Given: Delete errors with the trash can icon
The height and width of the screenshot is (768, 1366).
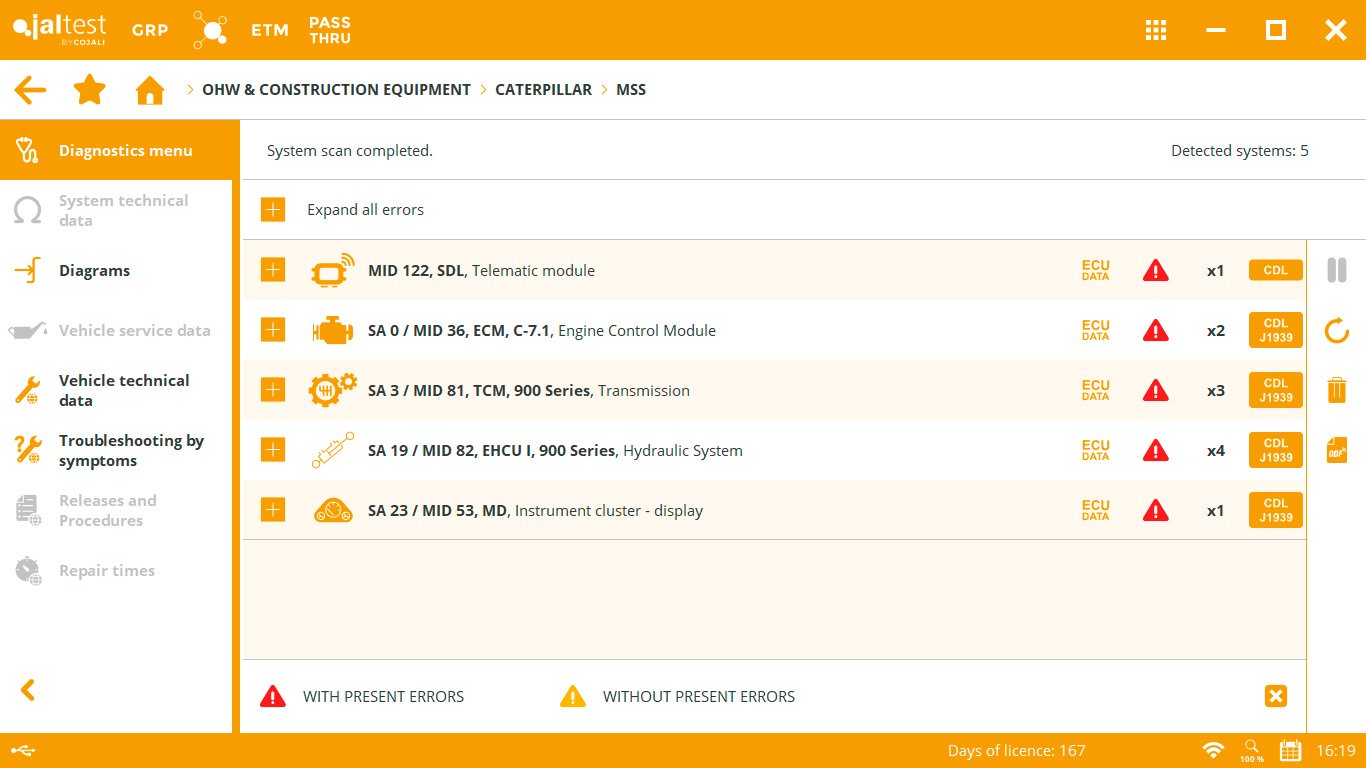Looking at the screenshot, I should (x=1336, y=390).
